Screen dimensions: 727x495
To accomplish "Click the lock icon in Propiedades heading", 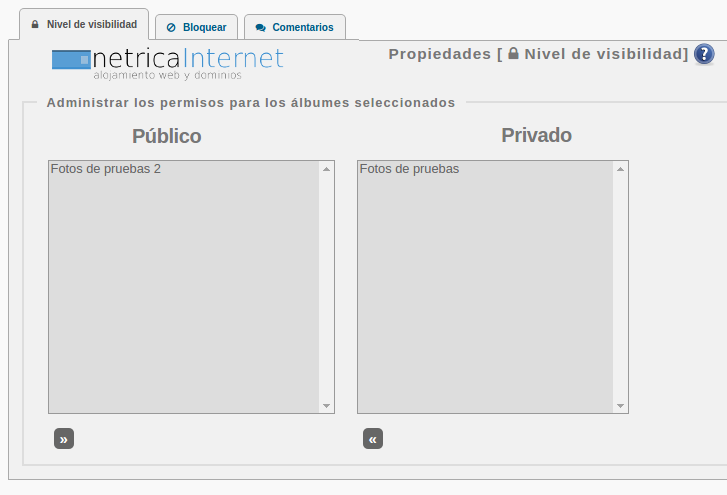I will [513, 53].
